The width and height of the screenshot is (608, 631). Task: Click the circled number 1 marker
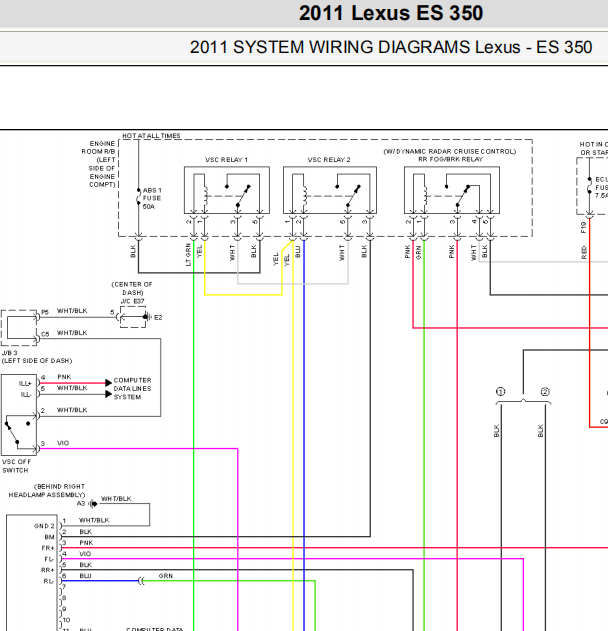click(500, 392)
